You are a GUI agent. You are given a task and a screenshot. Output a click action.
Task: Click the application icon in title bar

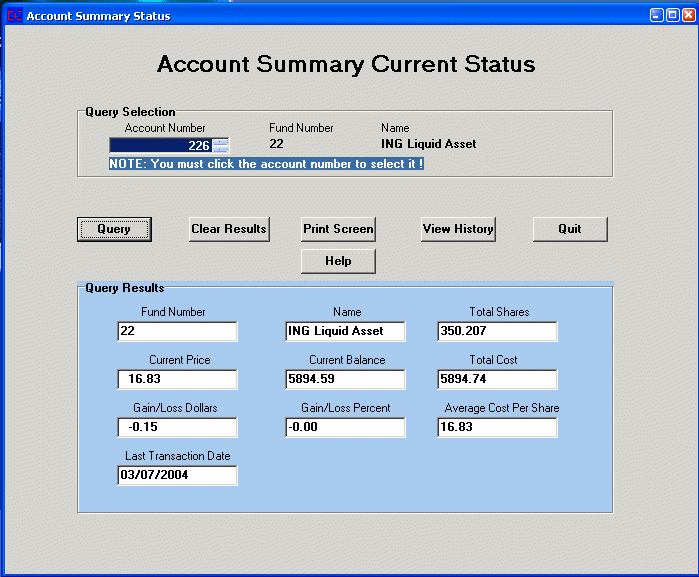(15, 16)
